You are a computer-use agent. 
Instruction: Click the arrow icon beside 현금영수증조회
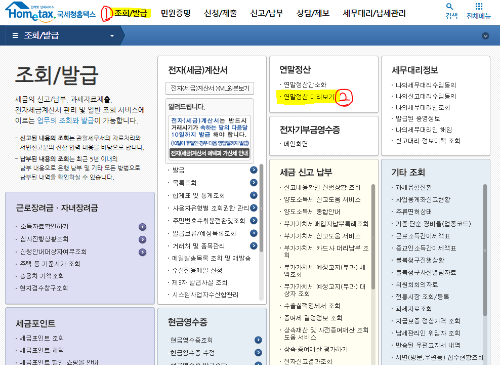pyautogui.click(x=258, y=340)
